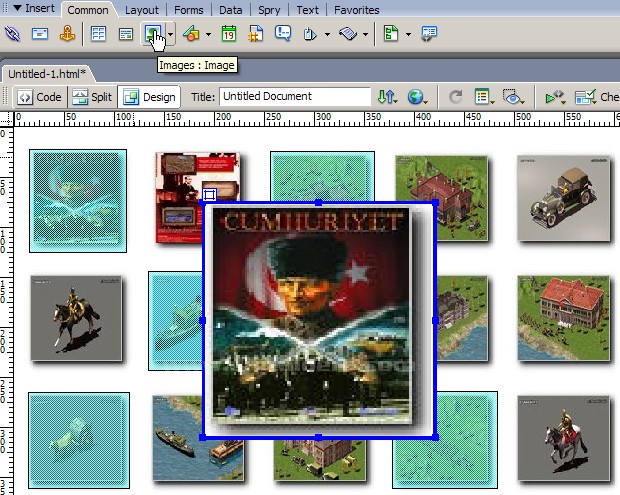Select the red-caped horse rider thumbnail
This screenshot has height=495, width=620.
point(564,438)
